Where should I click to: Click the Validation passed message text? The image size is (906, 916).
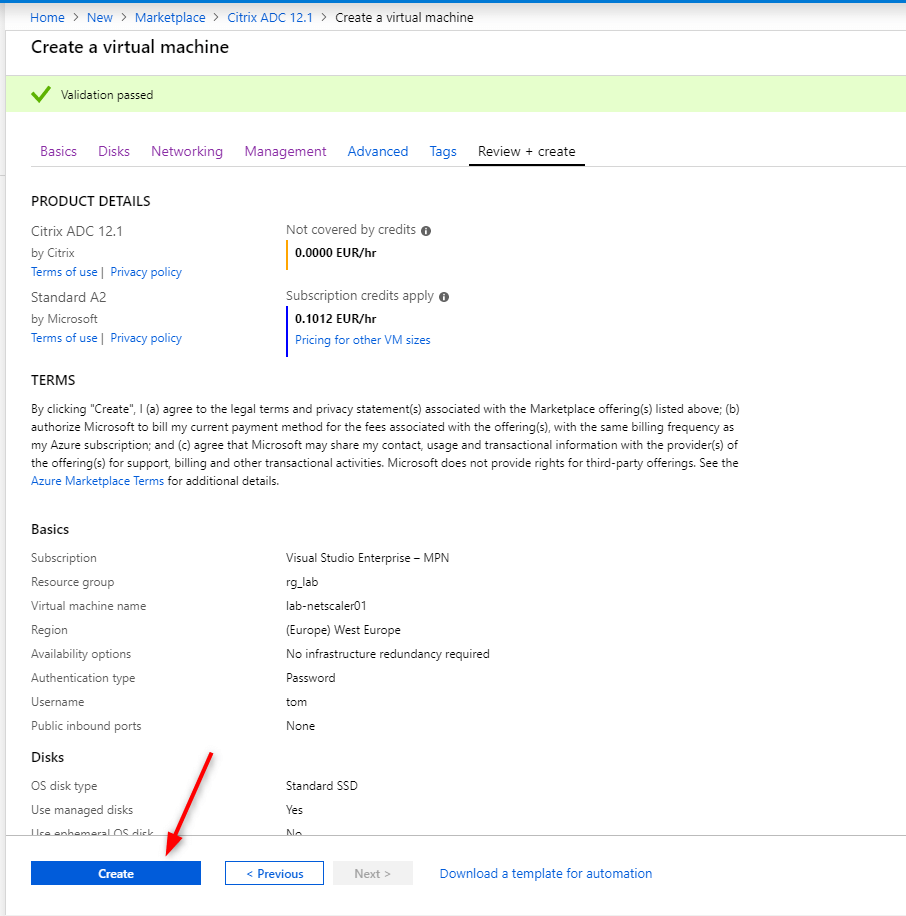[x=107, y=95]
